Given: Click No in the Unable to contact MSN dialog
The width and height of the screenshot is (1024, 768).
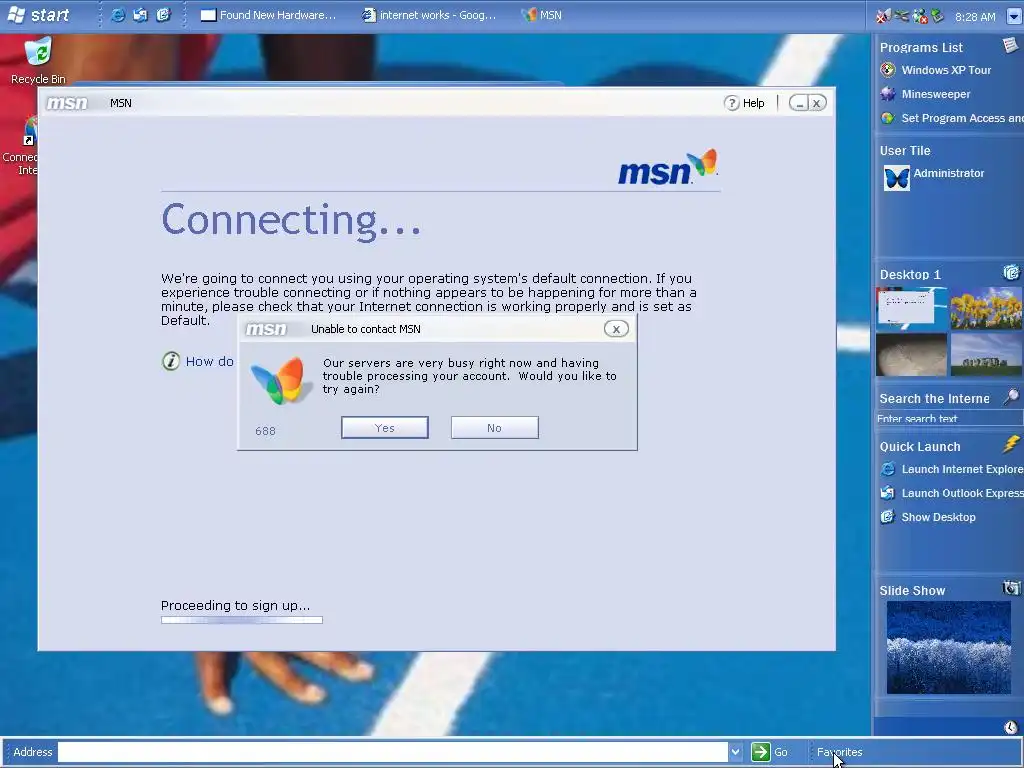Looking at the screenshot, I should pyautogui.click(x=494, y=428).
